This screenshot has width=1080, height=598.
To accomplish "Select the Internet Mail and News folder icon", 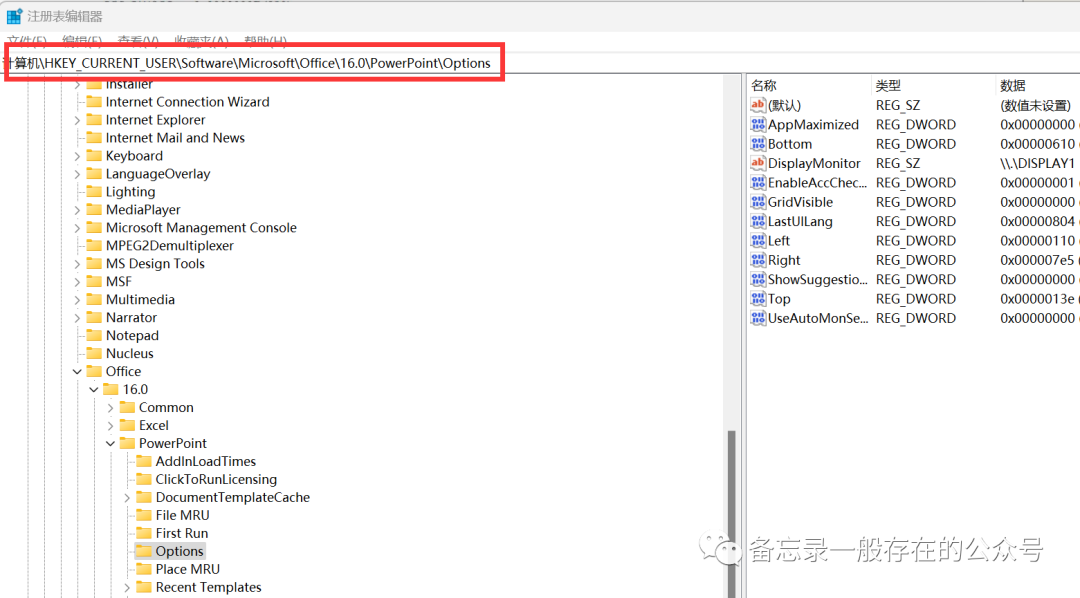I will (94, 137).
